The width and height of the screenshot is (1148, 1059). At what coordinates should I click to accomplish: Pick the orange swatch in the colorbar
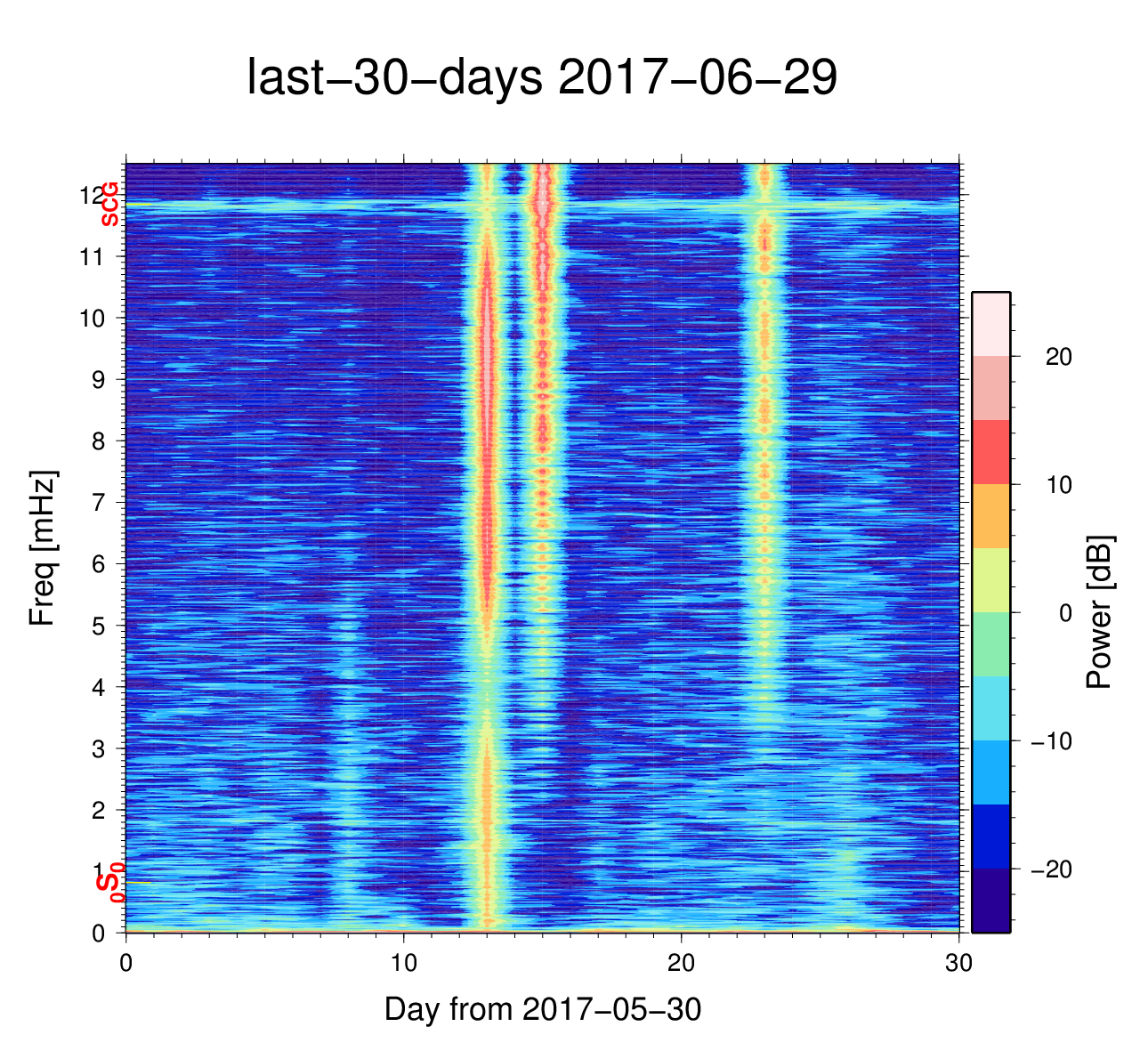(x=990, y=516)
